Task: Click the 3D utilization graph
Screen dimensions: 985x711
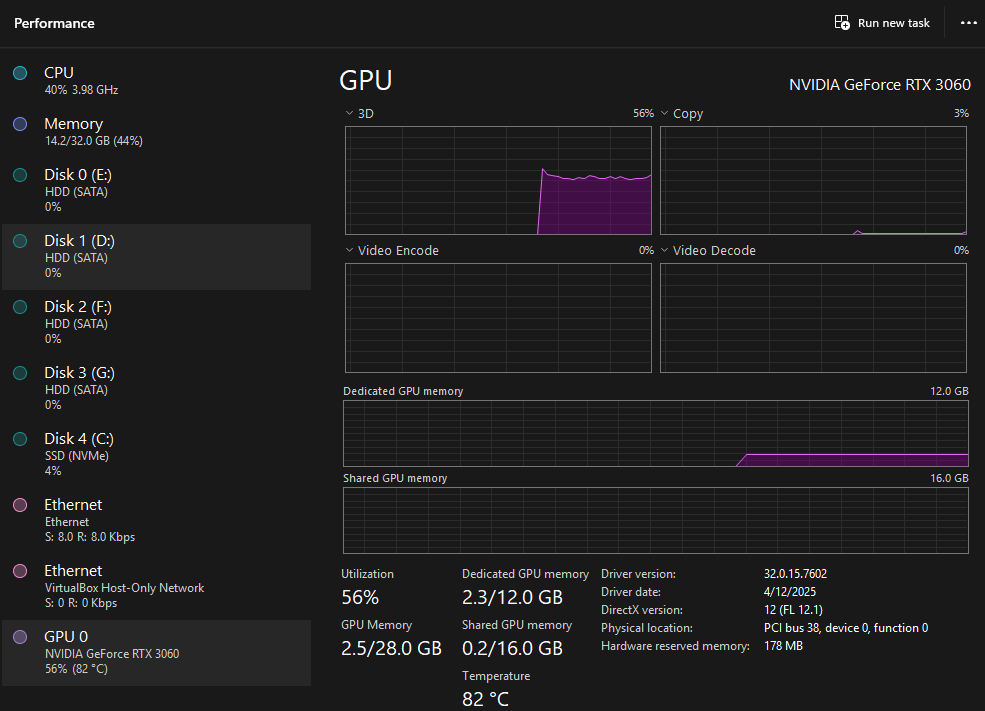Action: (498, 180)
